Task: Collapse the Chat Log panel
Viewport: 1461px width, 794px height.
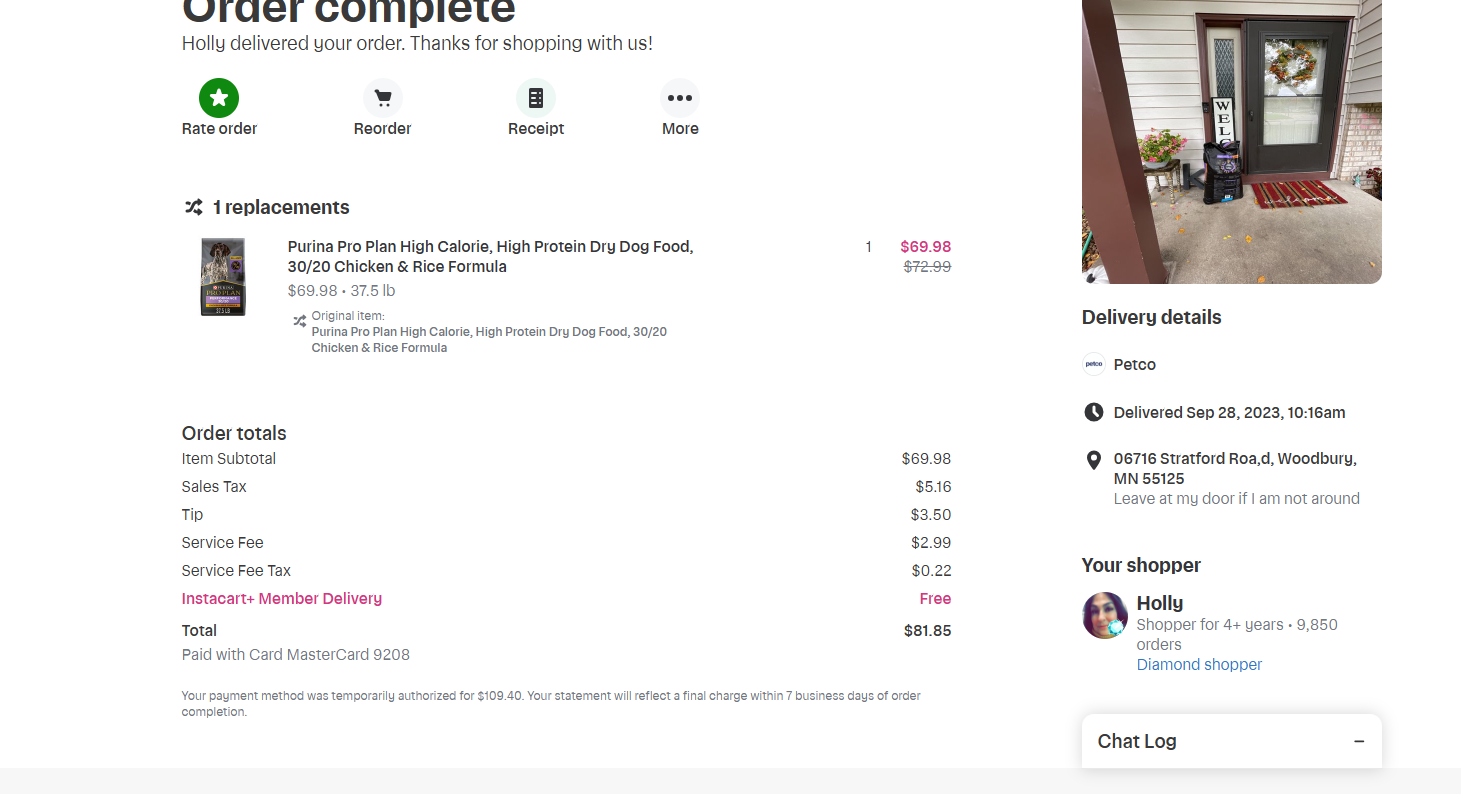Action: click(x=1359, y=741)
